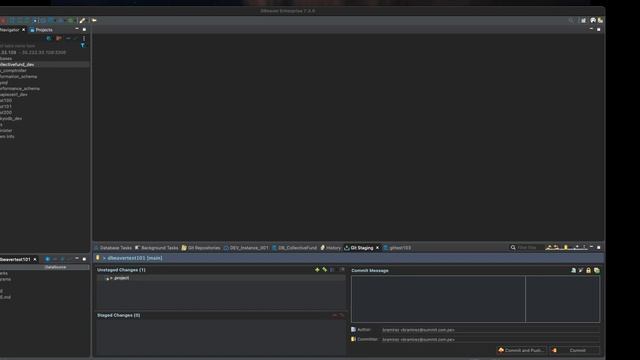The height and width of the screenshot is (360, 640).
Task: Select performance_schema in Navigator tree
Action: point(20,89)
